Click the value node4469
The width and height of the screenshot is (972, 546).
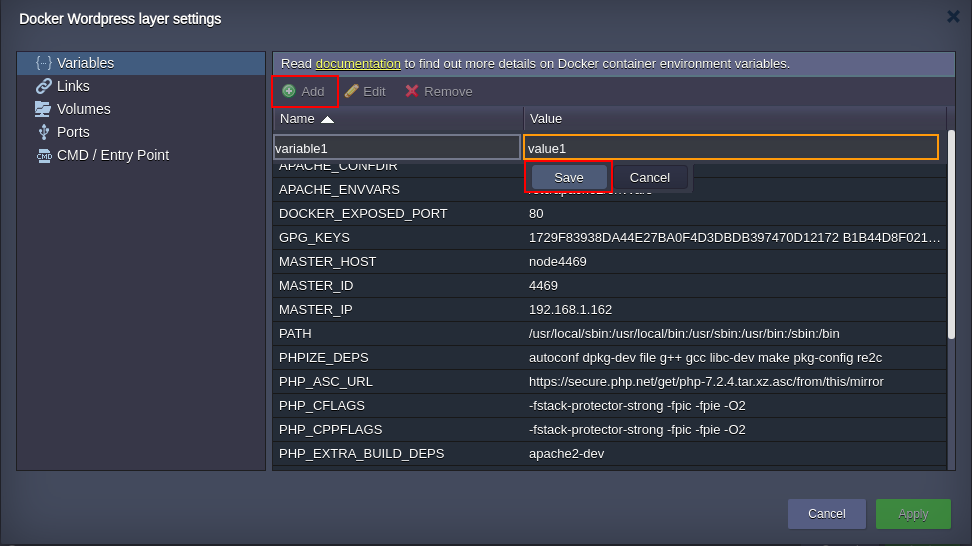tap(557, 262)
